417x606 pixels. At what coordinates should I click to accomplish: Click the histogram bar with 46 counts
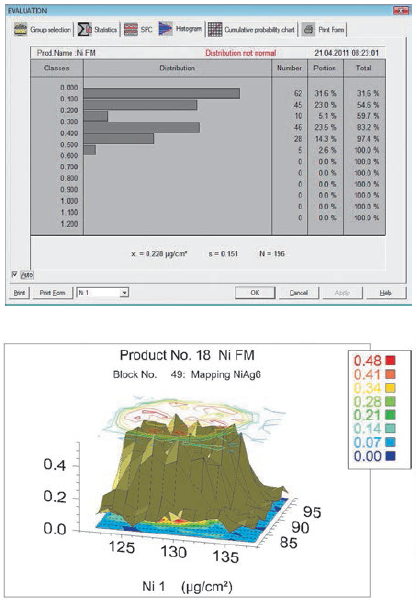click(x=141, y=127)
